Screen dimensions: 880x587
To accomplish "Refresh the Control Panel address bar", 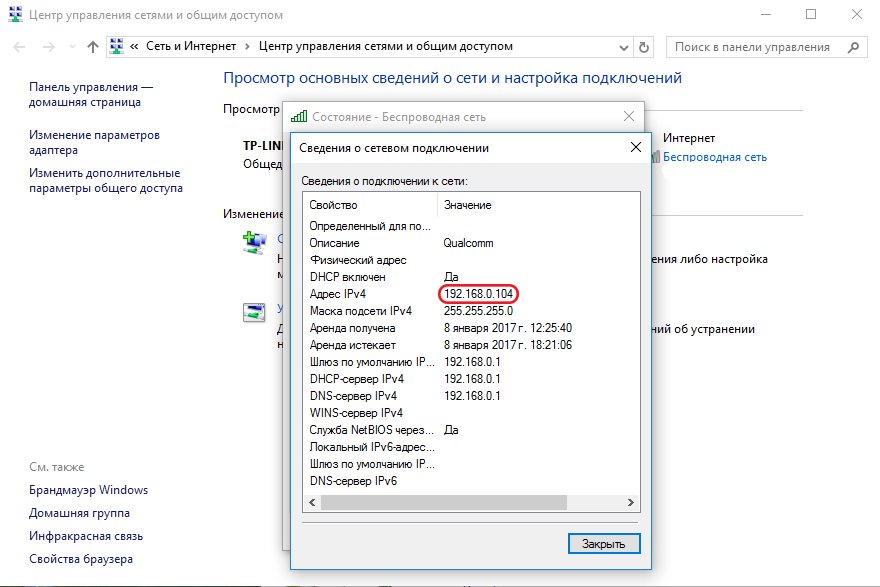I will click(x=645, y=47).
